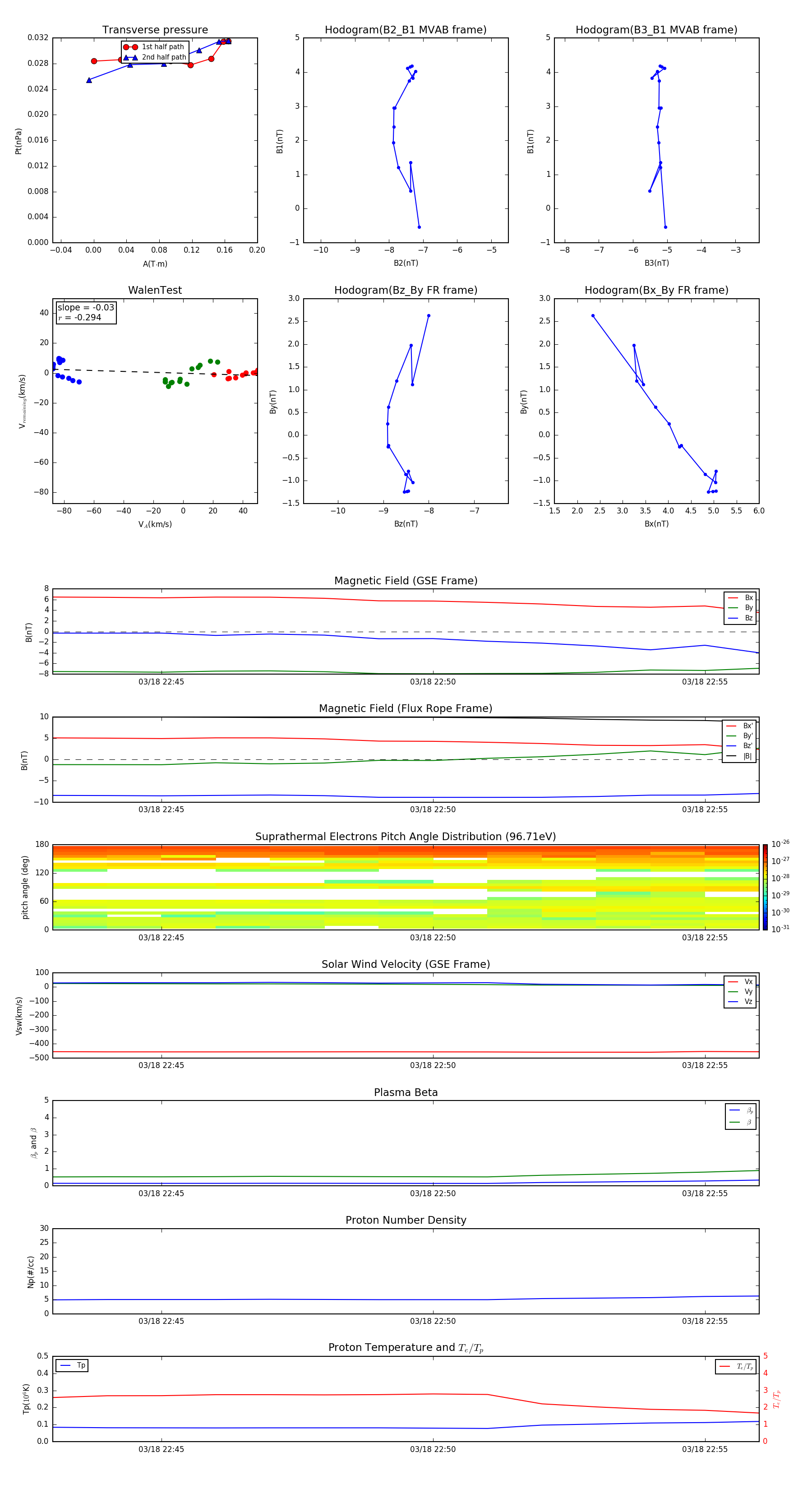Click the "pitch angle (deg)" y-axis label
Image resolution: width=812 pixels, height=1489 pixels.
[x=25, y=887]
